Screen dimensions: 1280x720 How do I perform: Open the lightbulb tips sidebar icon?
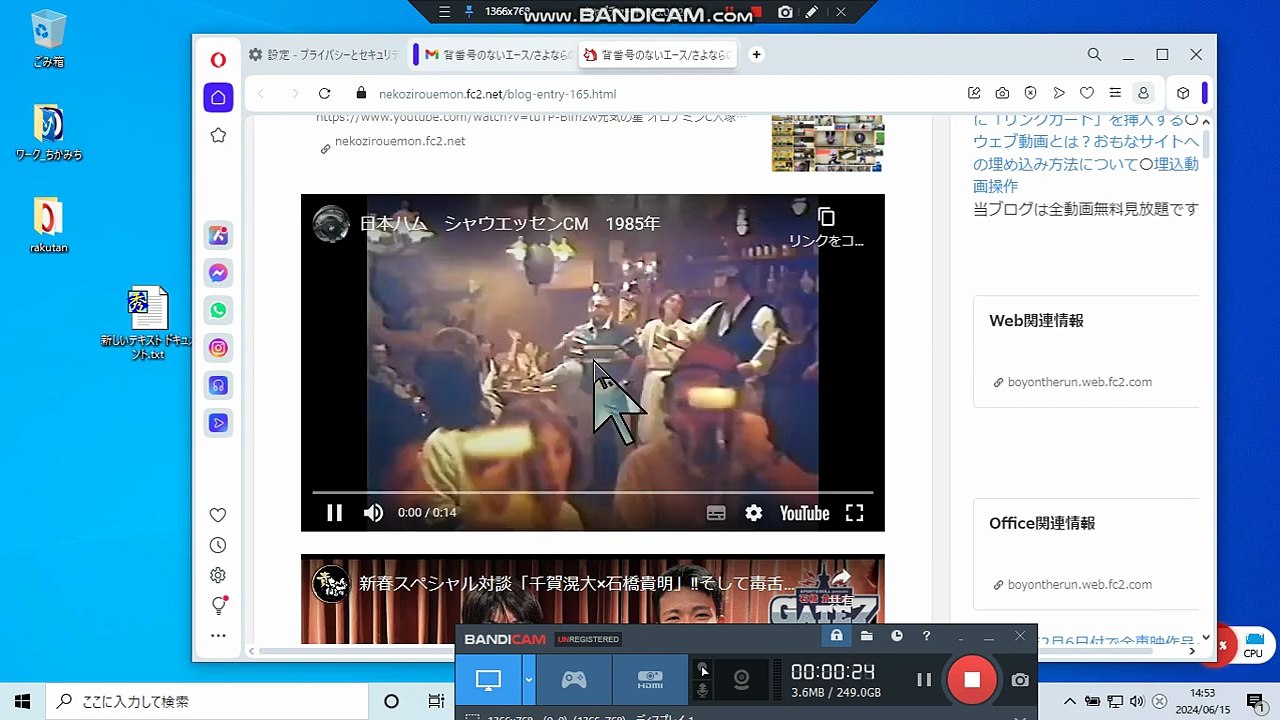[x=219, y=605]
